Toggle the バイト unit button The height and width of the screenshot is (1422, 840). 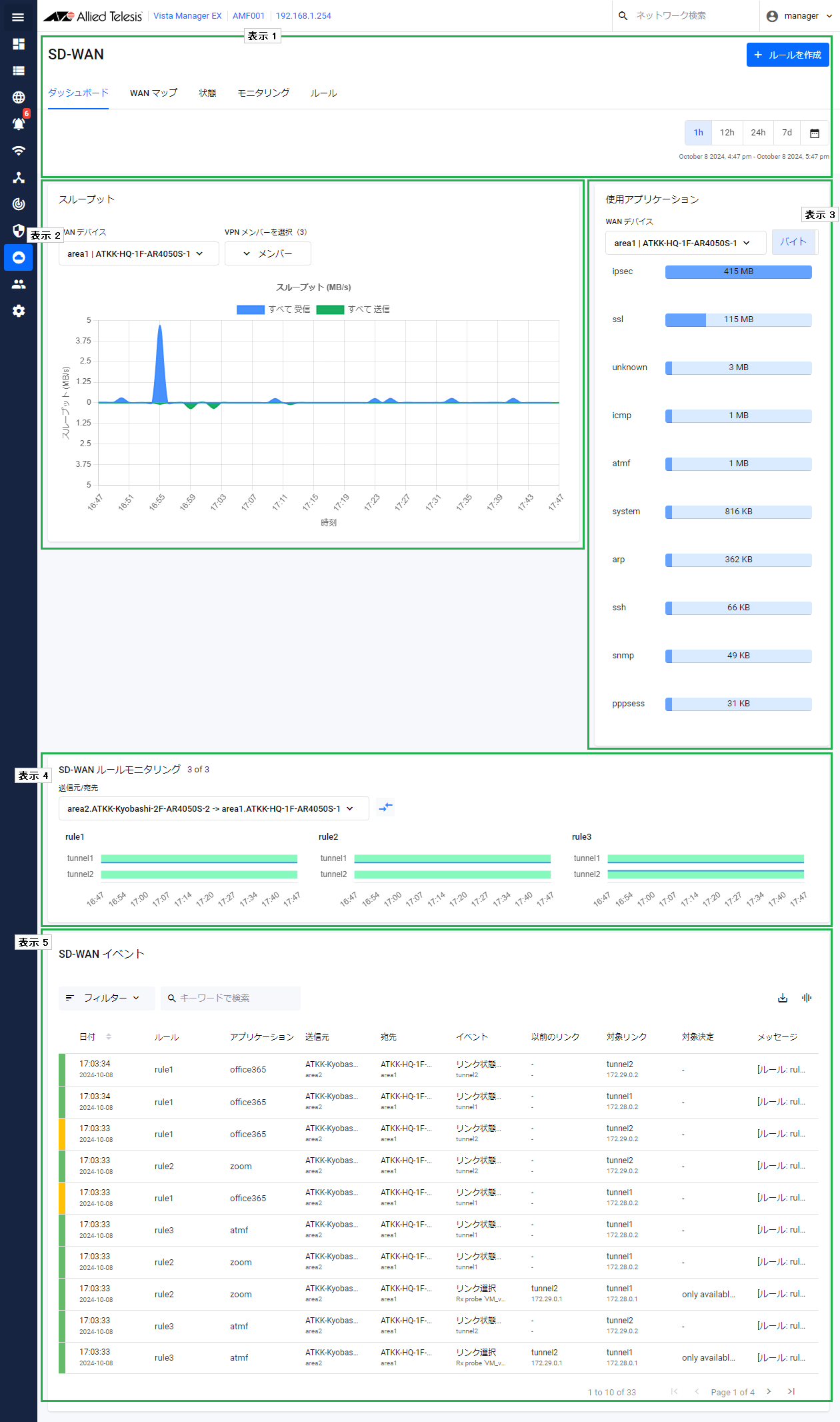tap(793, 242)
